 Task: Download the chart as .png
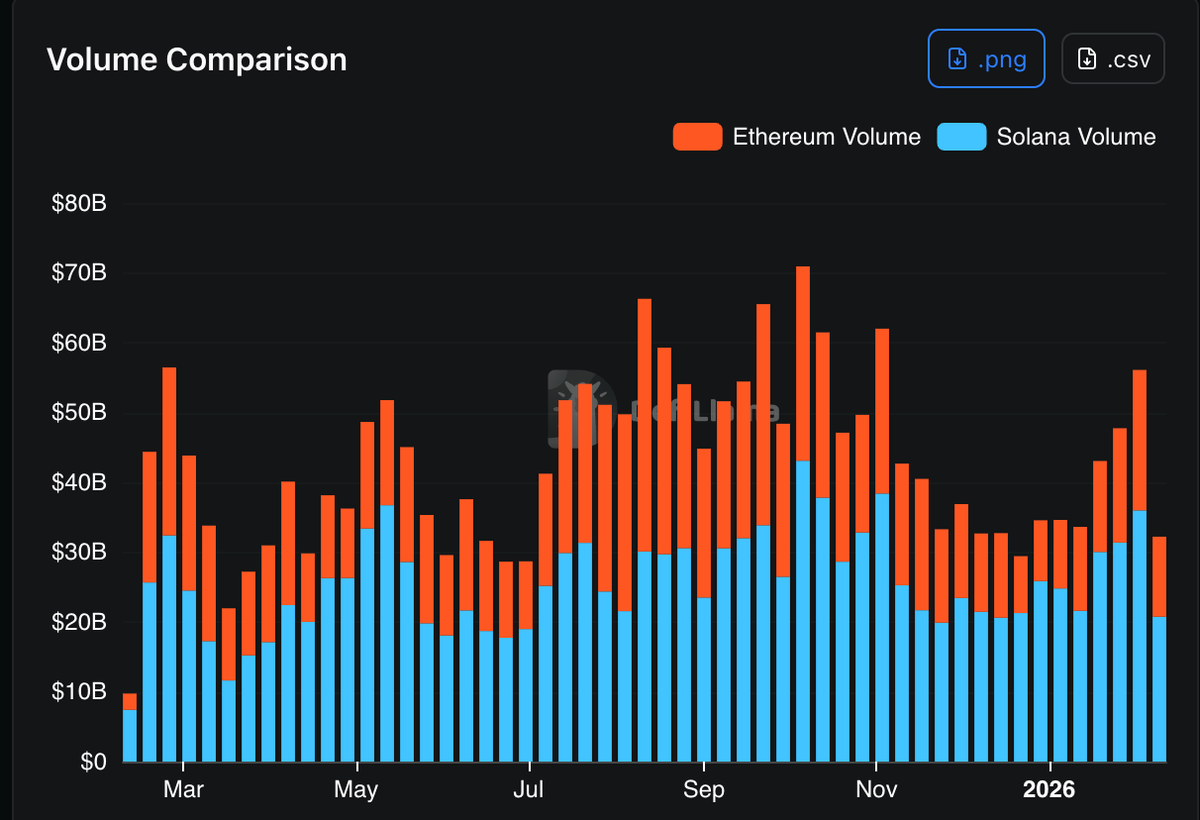(x=986, y=59)
